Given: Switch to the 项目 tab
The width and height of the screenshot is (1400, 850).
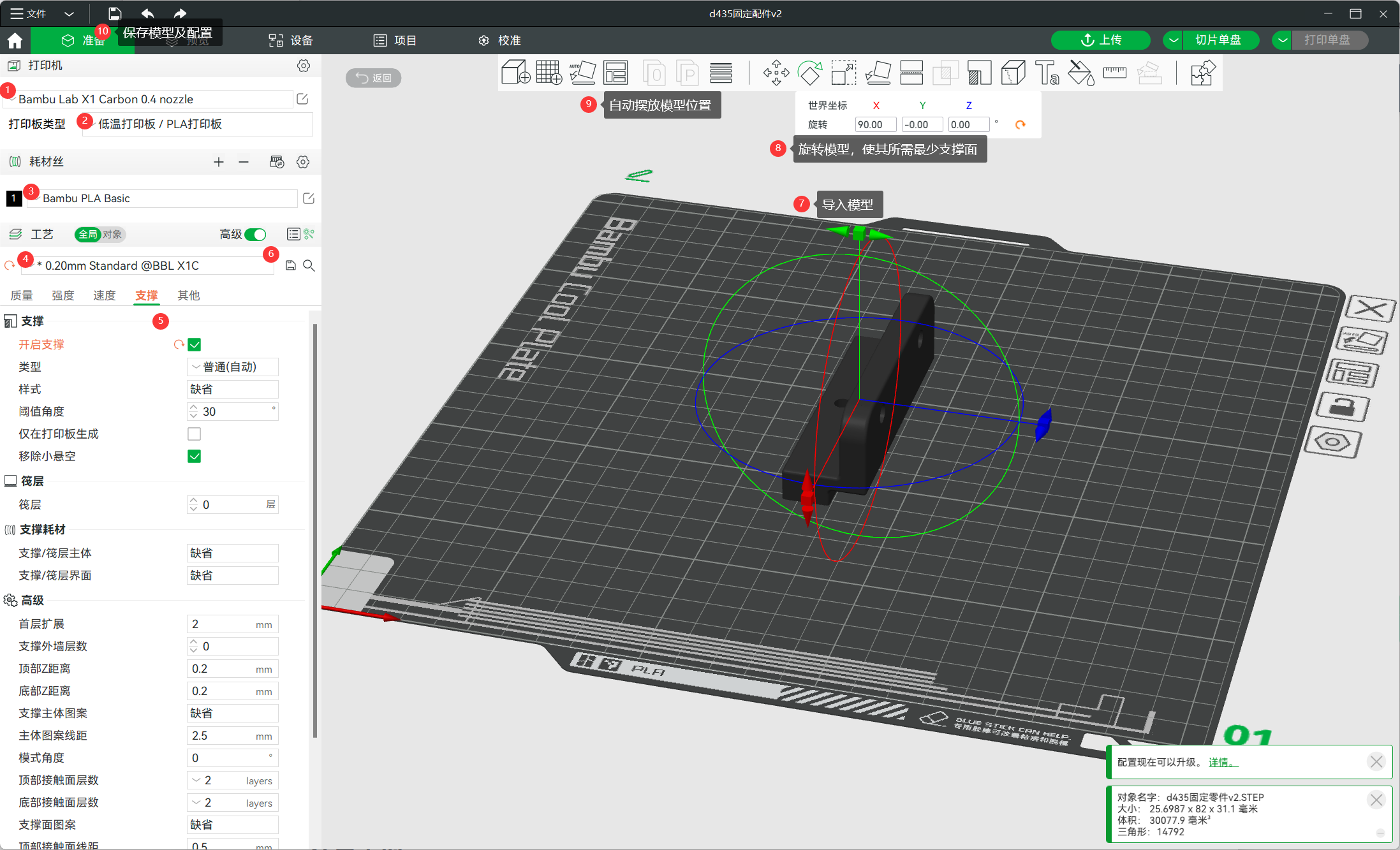Looking at the screenshot, I should [x=395, y=41].
